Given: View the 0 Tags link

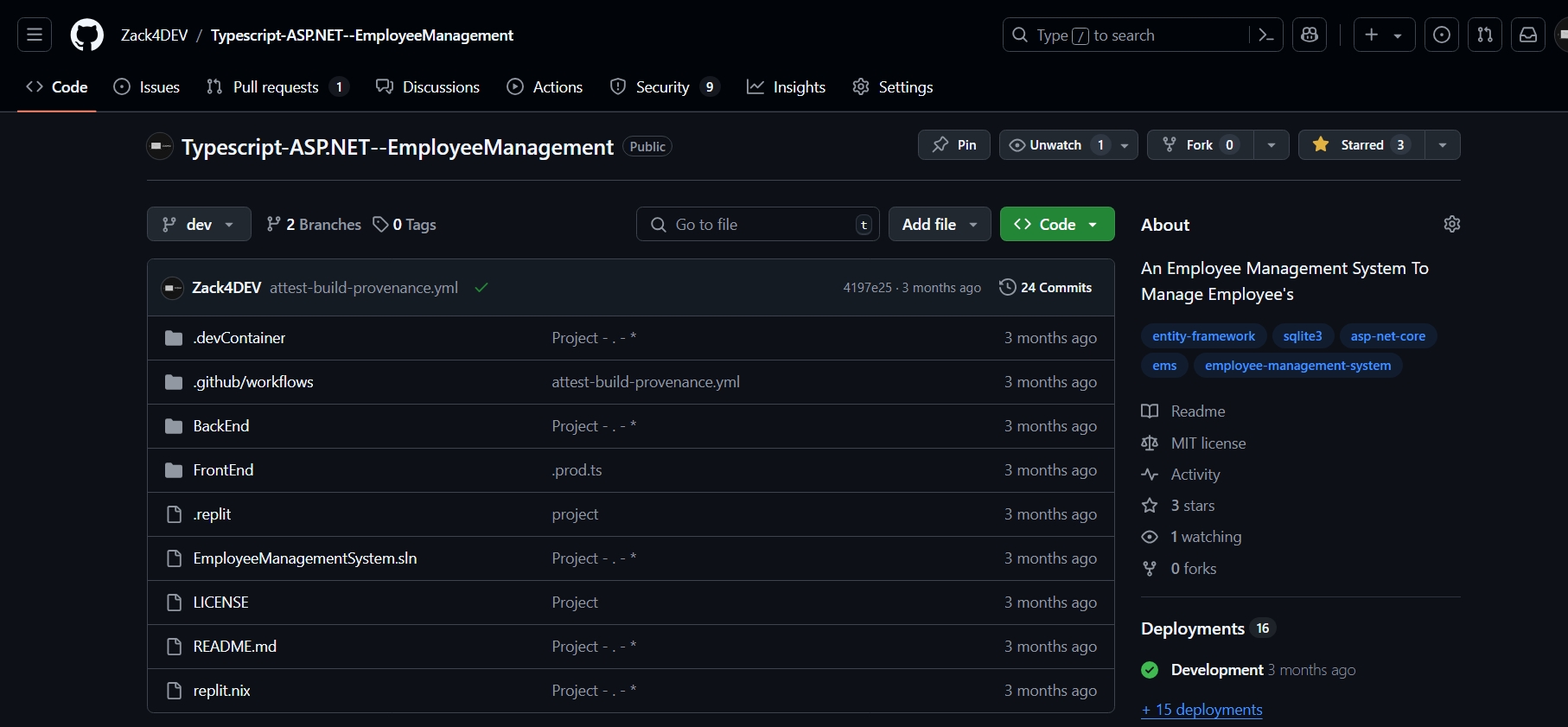Looking at the screenshot, I should click(405, 224).
